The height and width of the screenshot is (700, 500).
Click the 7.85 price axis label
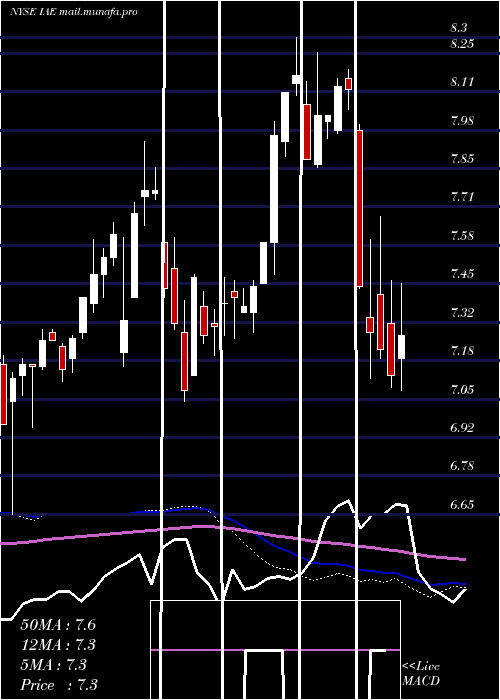click(x=462, y=159)
